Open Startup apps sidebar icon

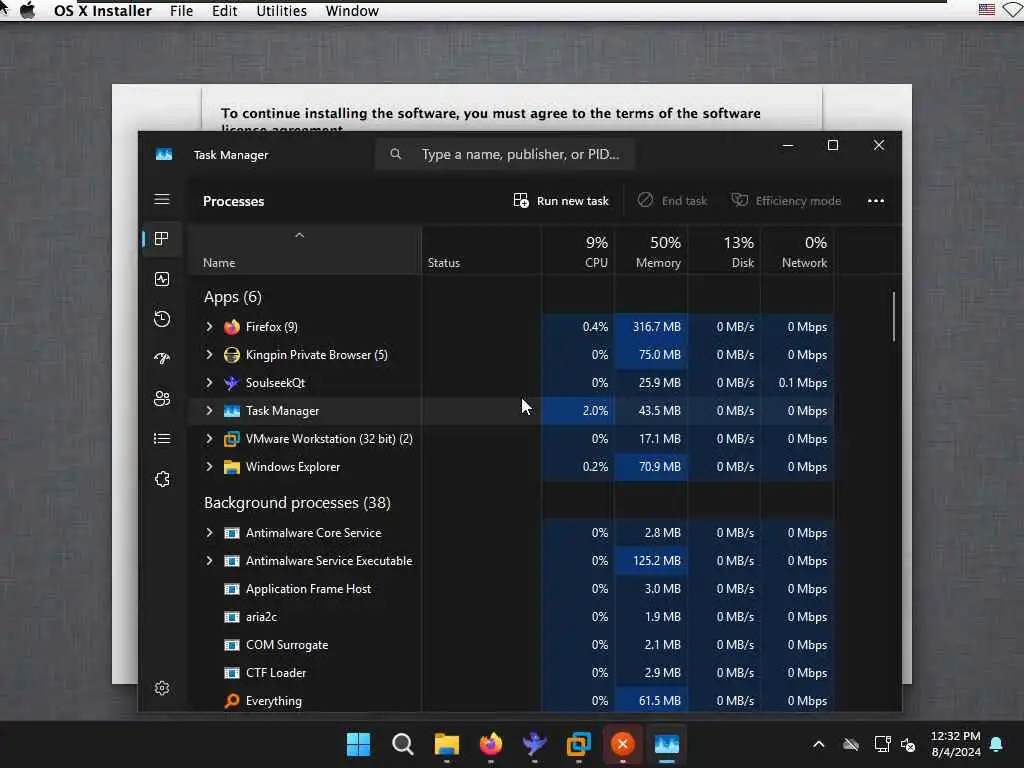[162, 359]
